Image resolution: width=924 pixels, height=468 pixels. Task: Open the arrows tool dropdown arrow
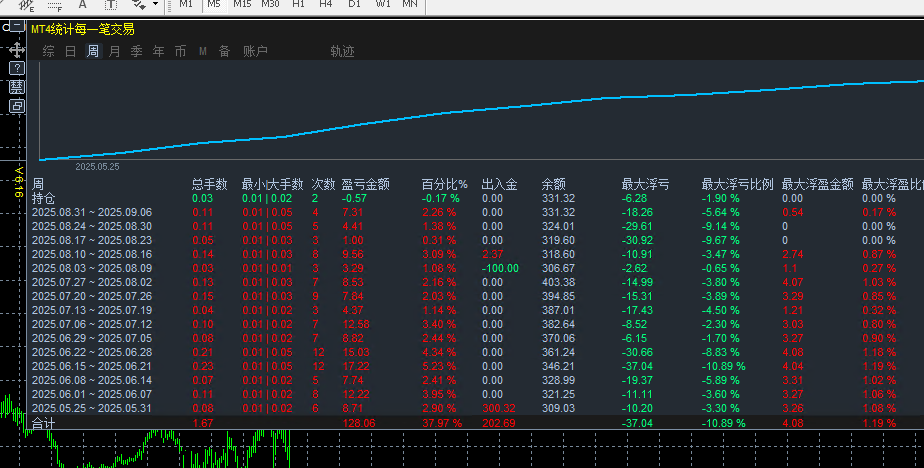point(155,5)
